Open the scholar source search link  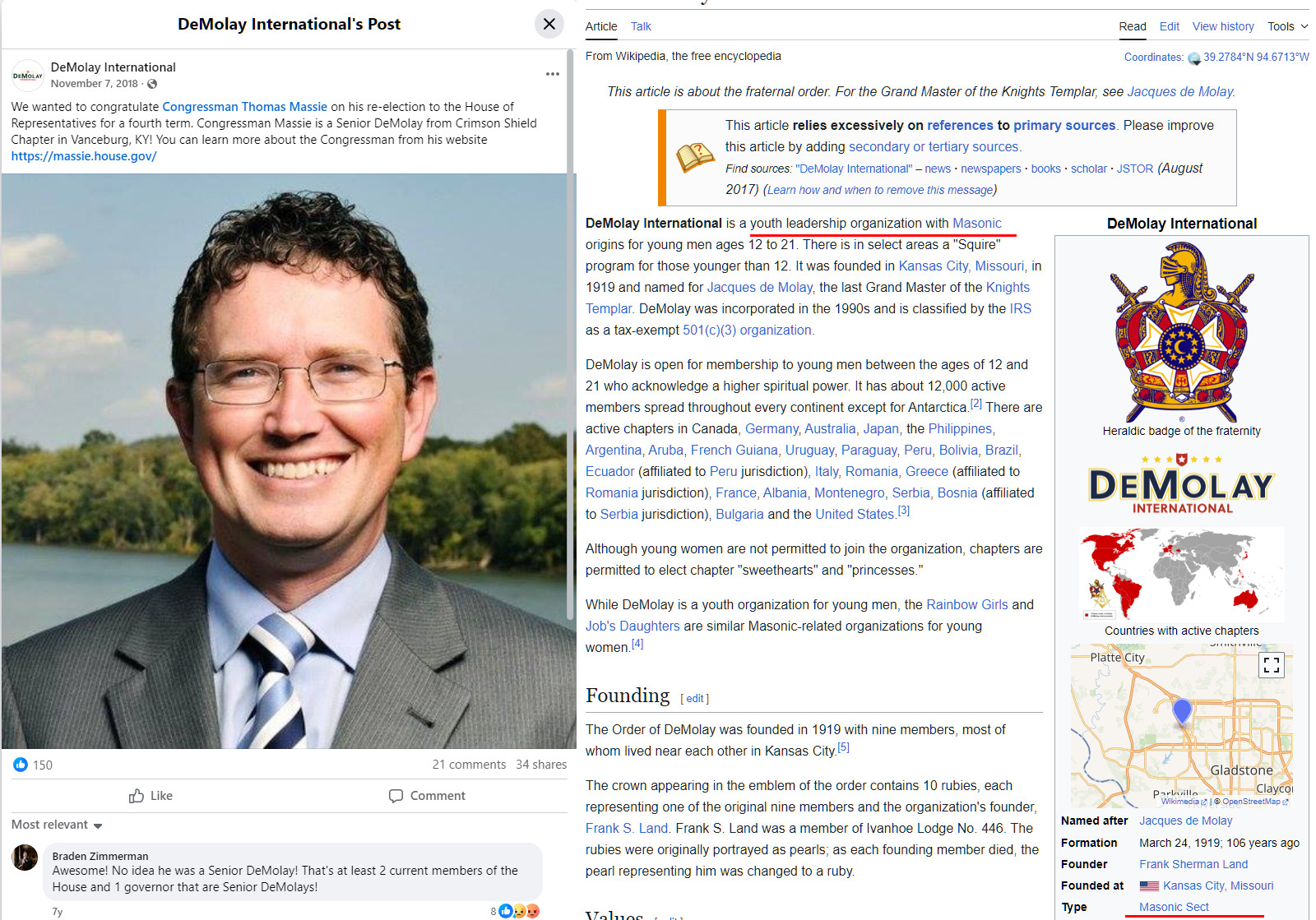(x=1089, y=169)
